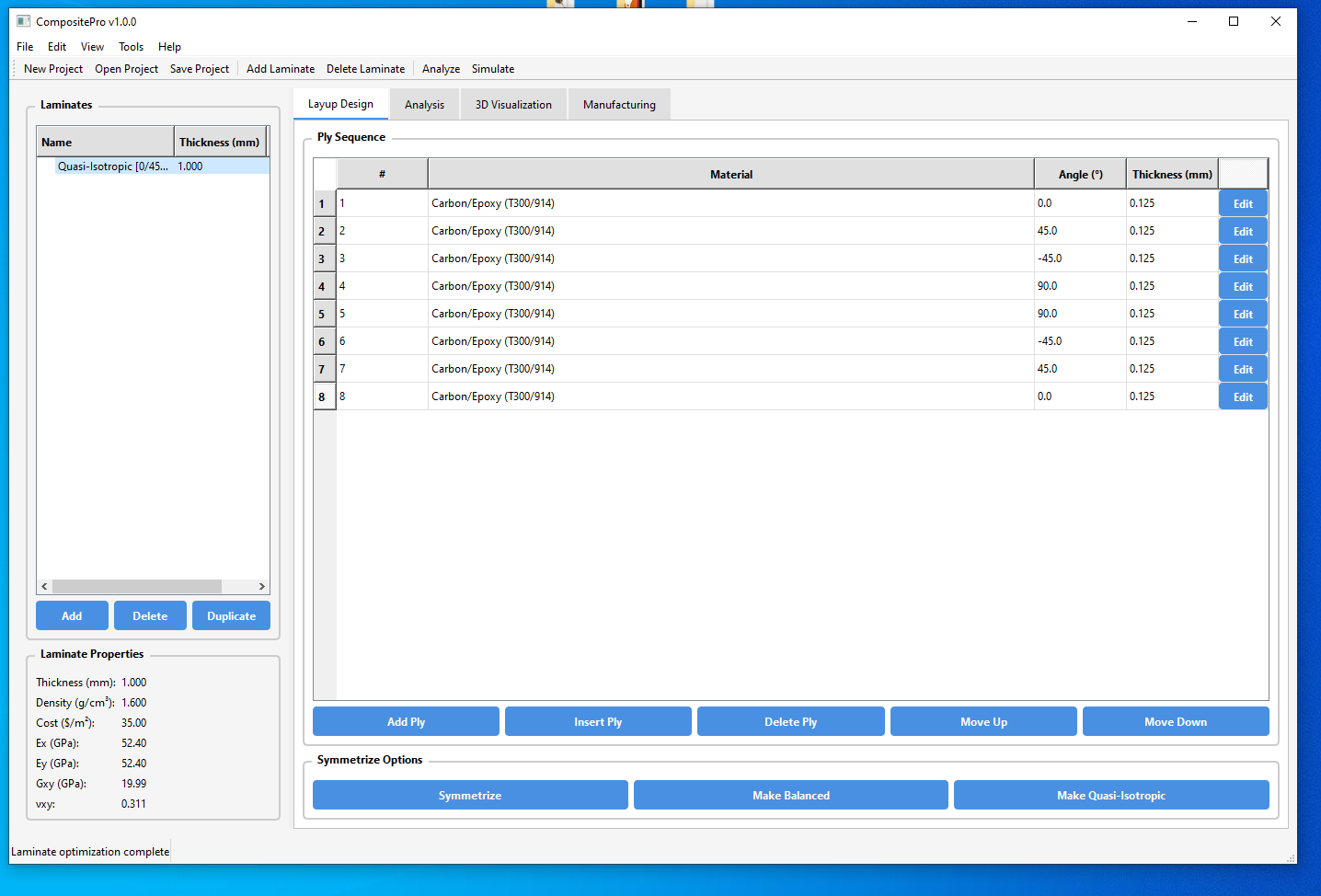Viewport: 1321px width, 896px height.
Task: Click the Cost value 35.00
Action: point(134,723)
